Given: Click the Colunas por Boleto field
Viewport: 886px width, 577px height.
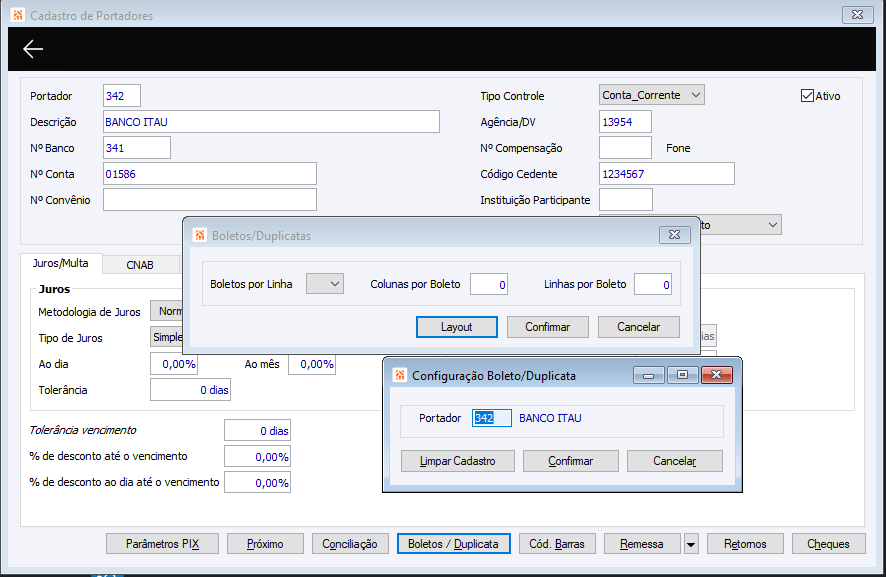Looking at the screenshot, I should coord(489,284).
